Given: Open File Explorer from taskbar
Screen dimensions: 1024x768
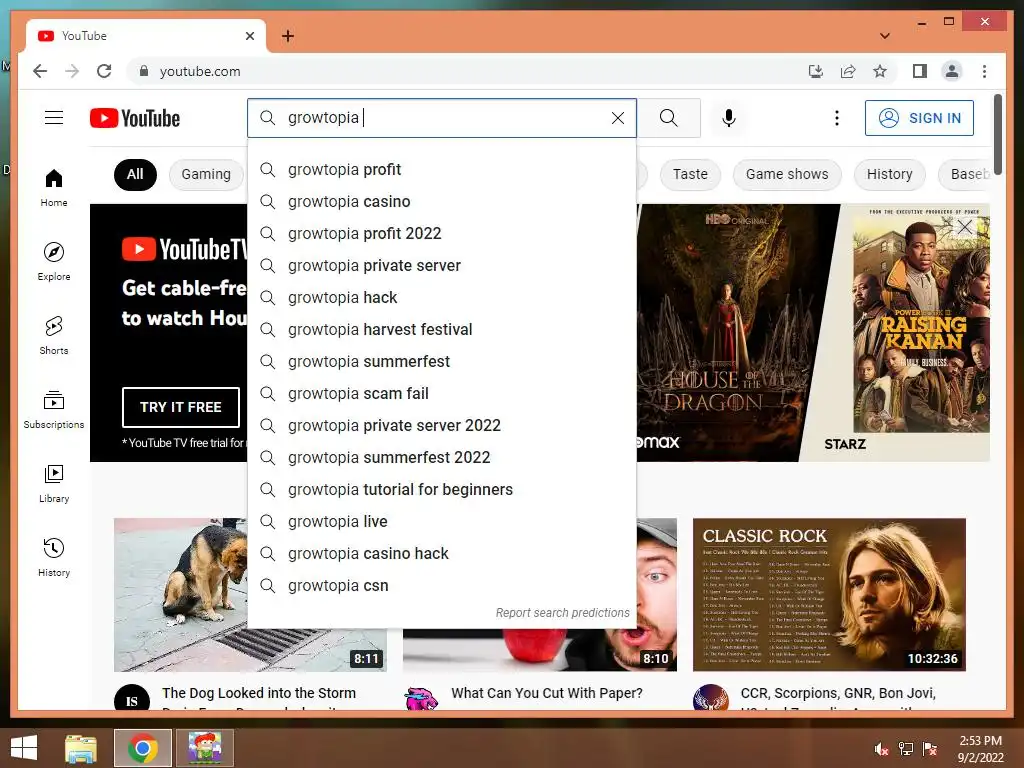Looking at the screenshot, I should (81, 748).
